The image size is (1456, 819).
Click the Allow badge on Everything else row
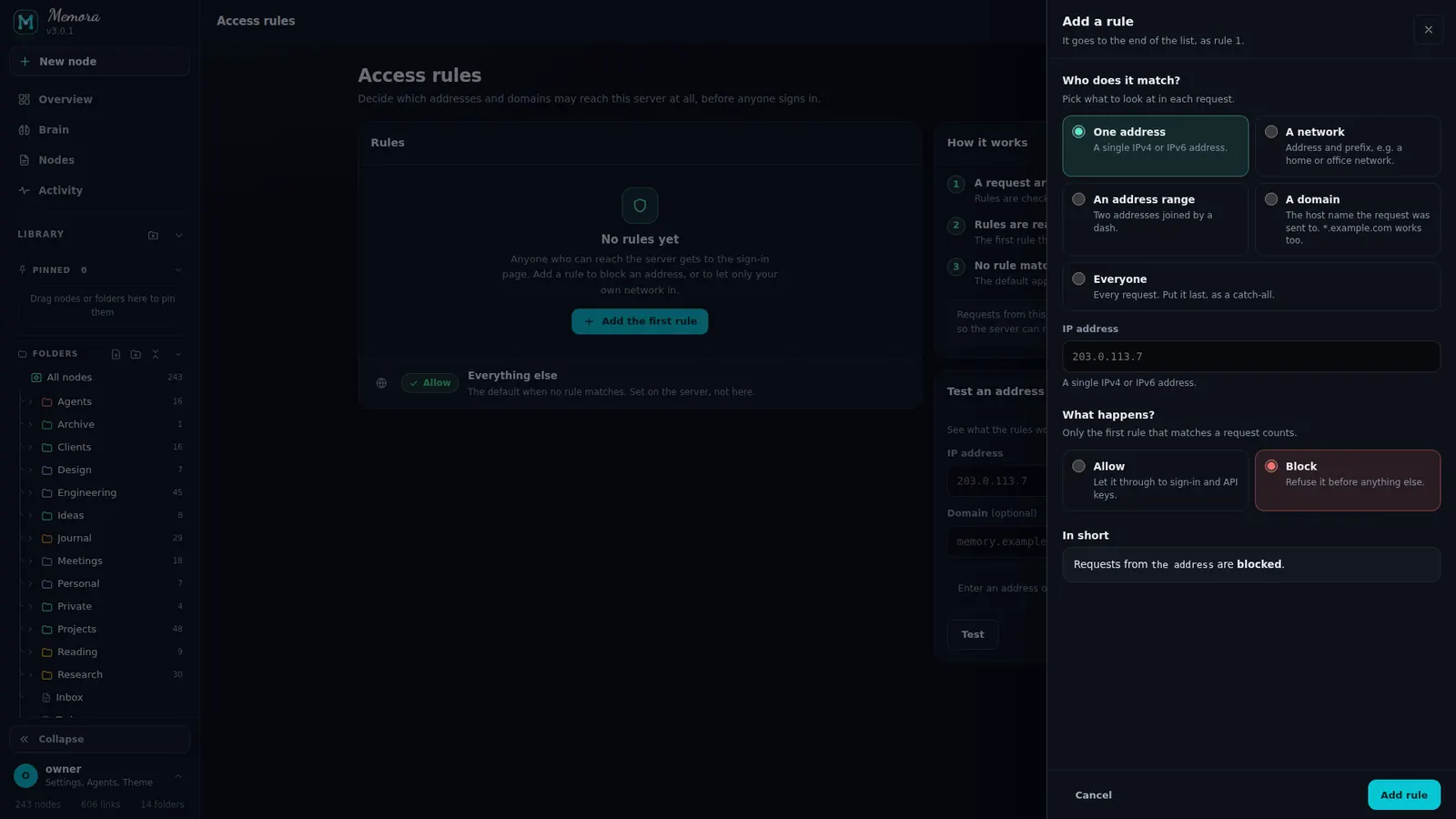point(430,383)
